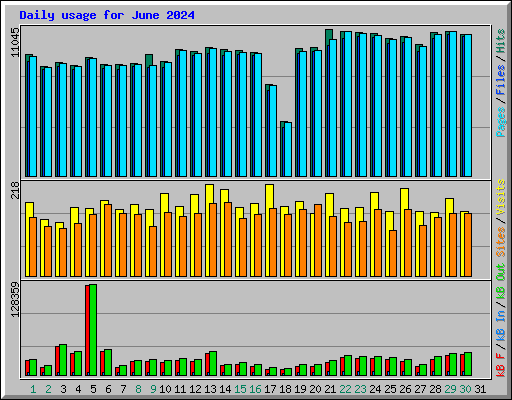Image resolution: width=512 pixels, height=400 pixels.
Task: Click day 12 on the date axis
Action: (195, 389)
